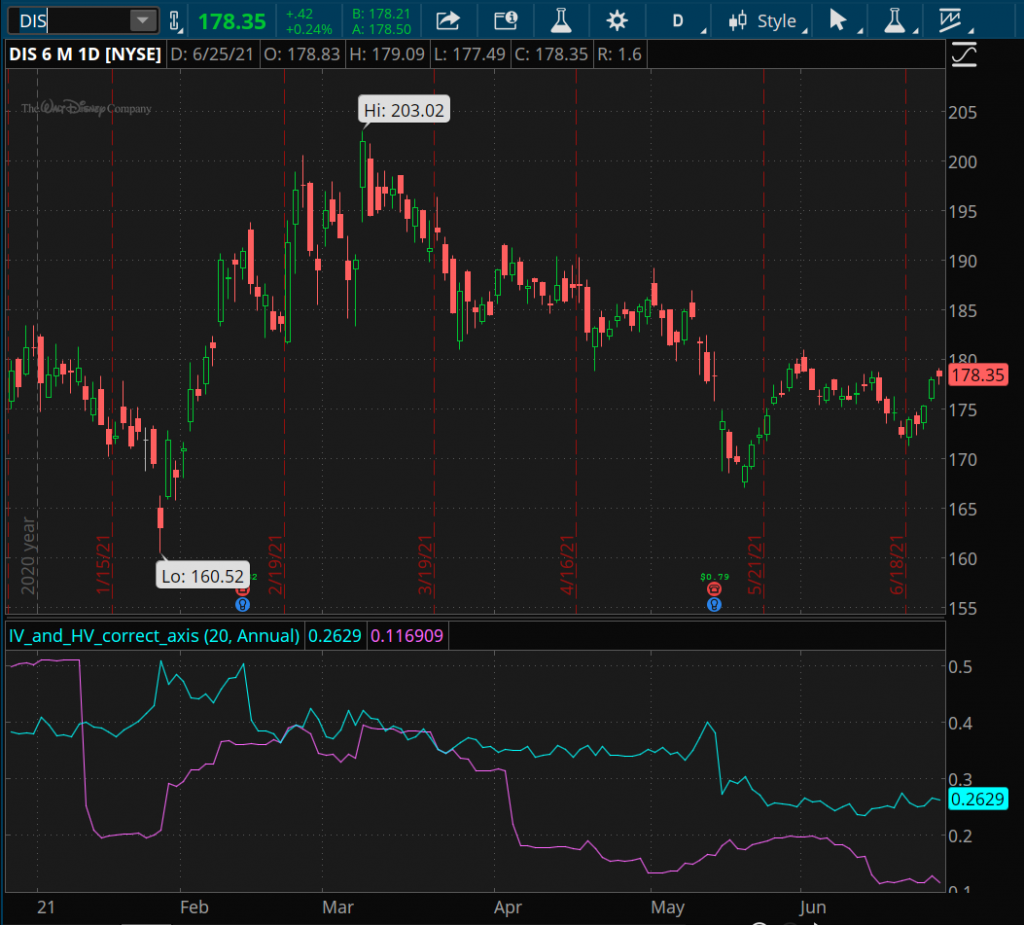
Task: Click the 0.5 volatility axis label
Action: (960, 667)
